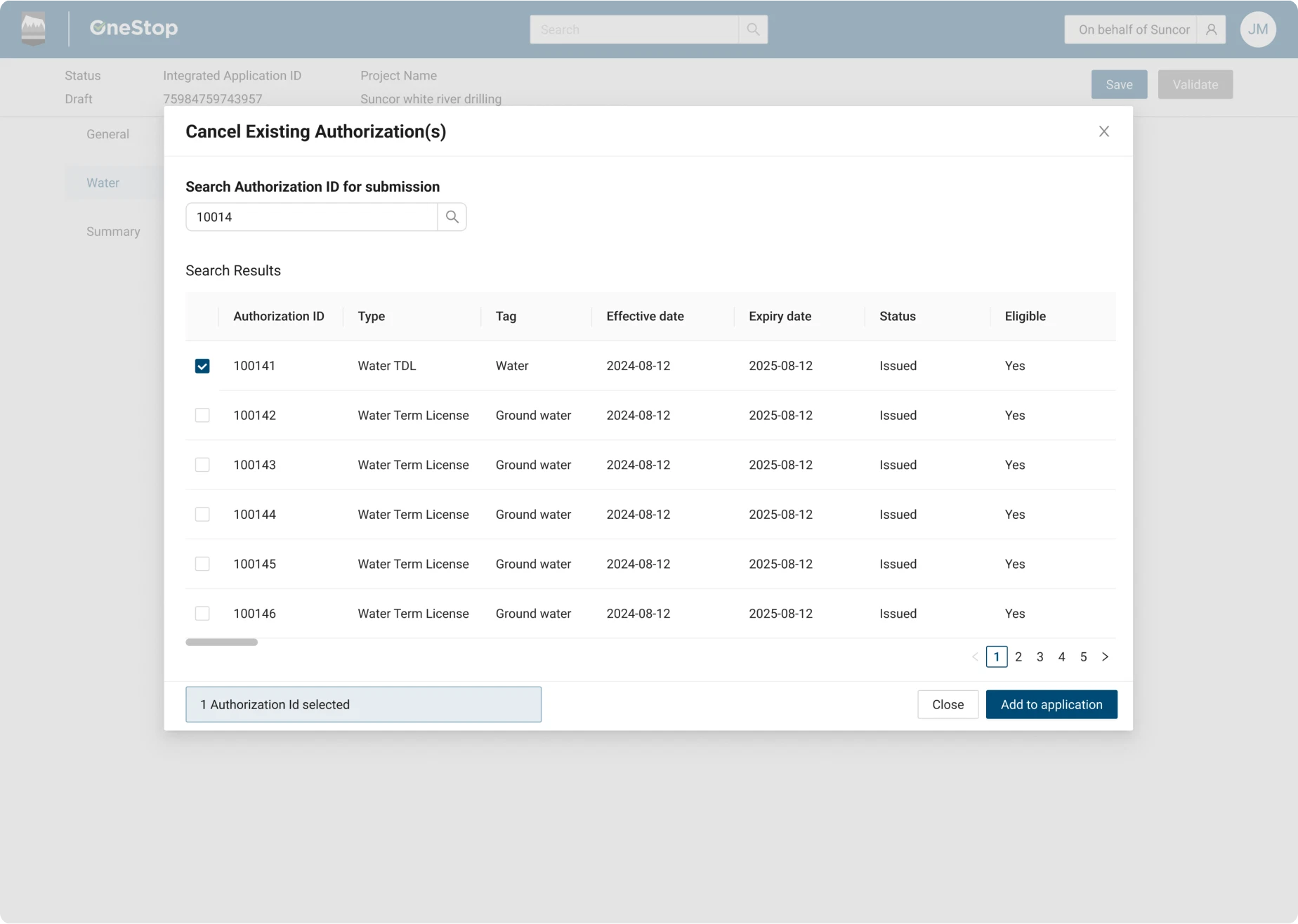The image size is (1298, 924).
Task: Open the Water section tab
Action: (x=103, y=183)
